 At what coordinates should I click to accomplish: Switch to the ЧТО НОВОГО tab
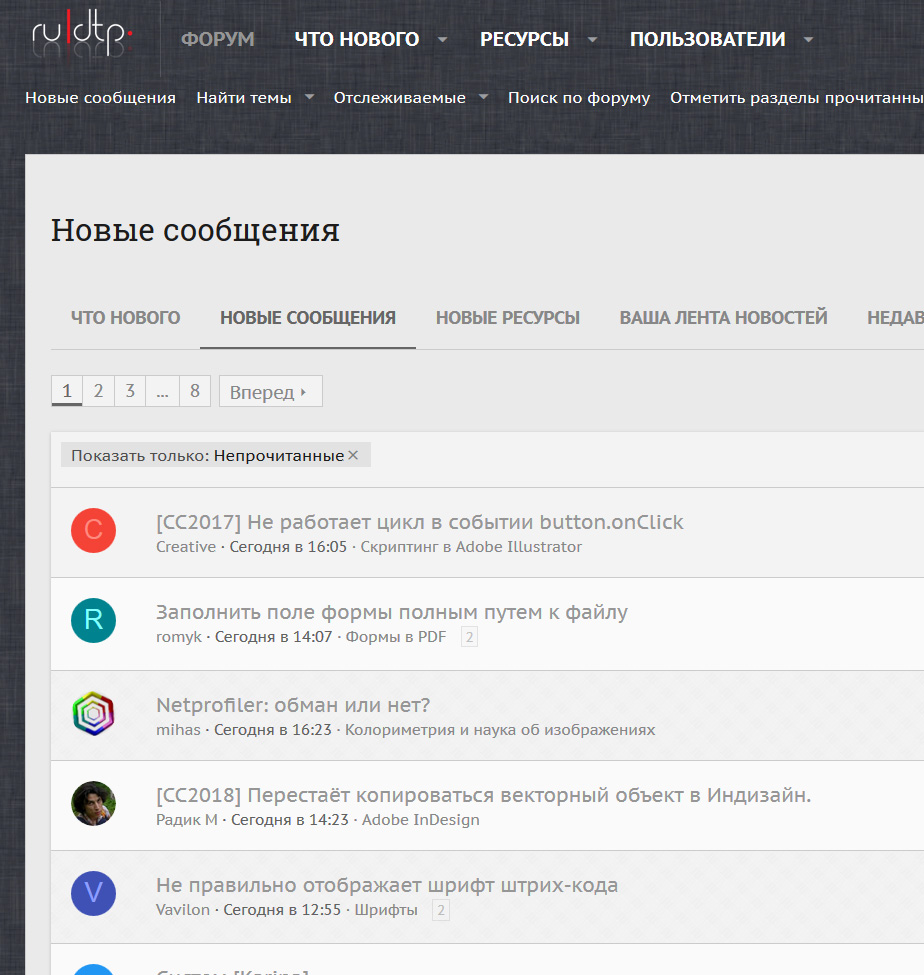coord(125,318)
